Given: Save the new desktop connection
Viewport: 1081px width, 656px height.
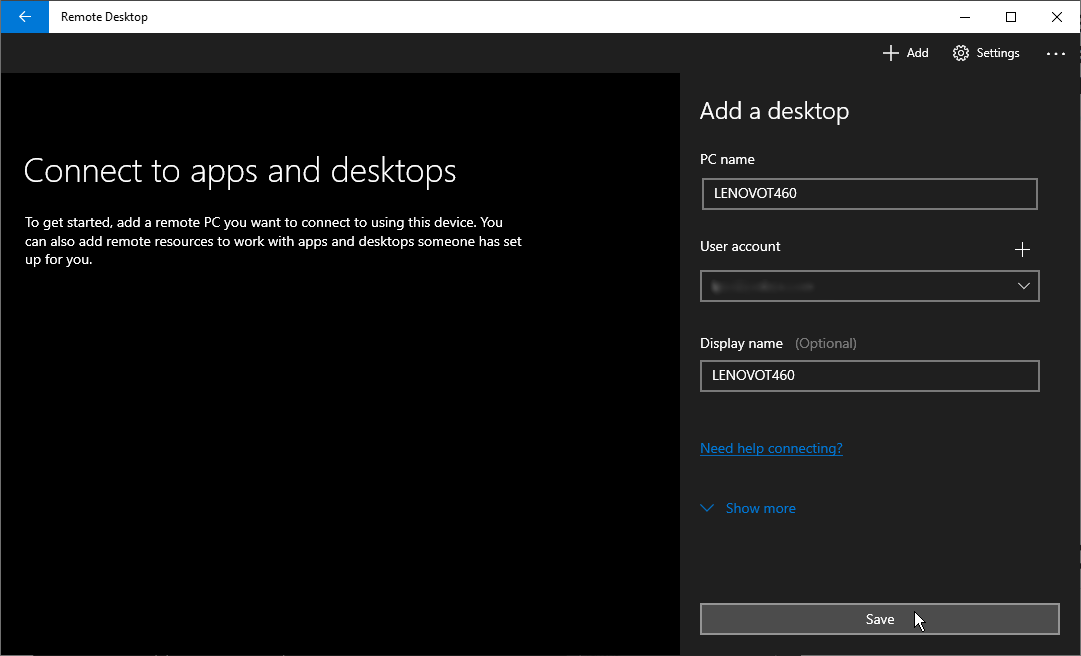Looking at the screenshot, I should pos(880,619).
